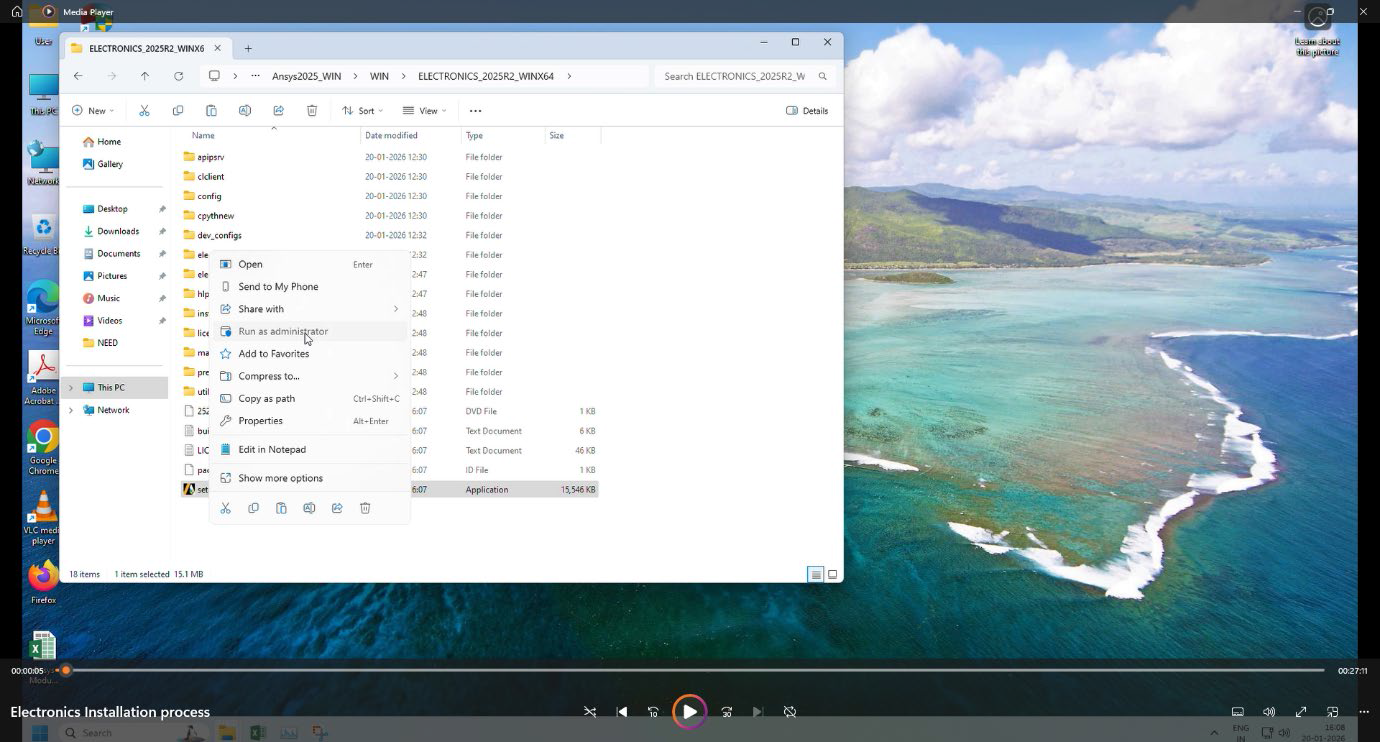Screen dimensions: 1380x742
Task: Choose Run as administrator from context menu
Action: pyautogui.click(x=283, y=332)
